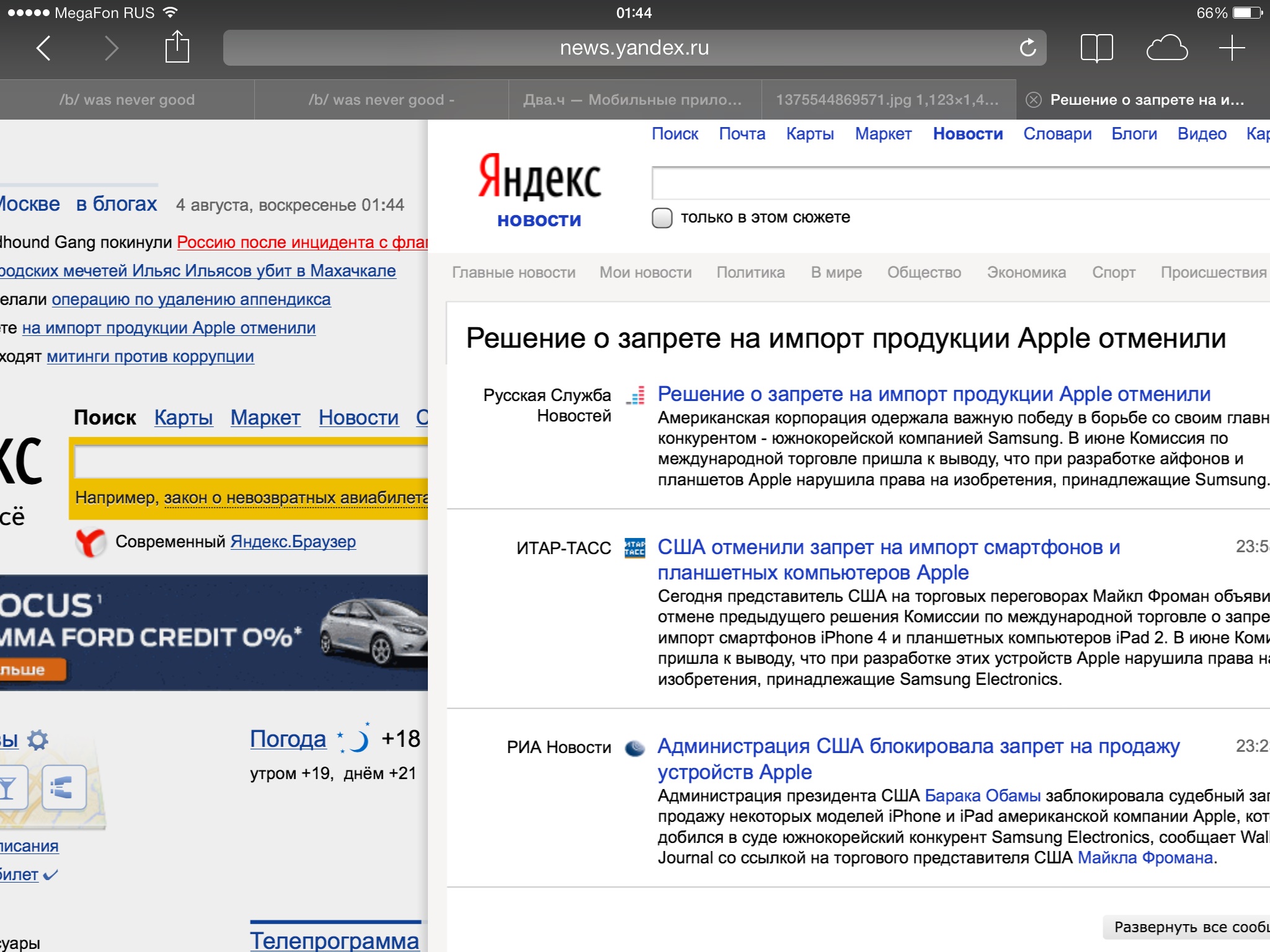Tap the Safari forward arrow
1270x952 pixels.
pos(111,48)
